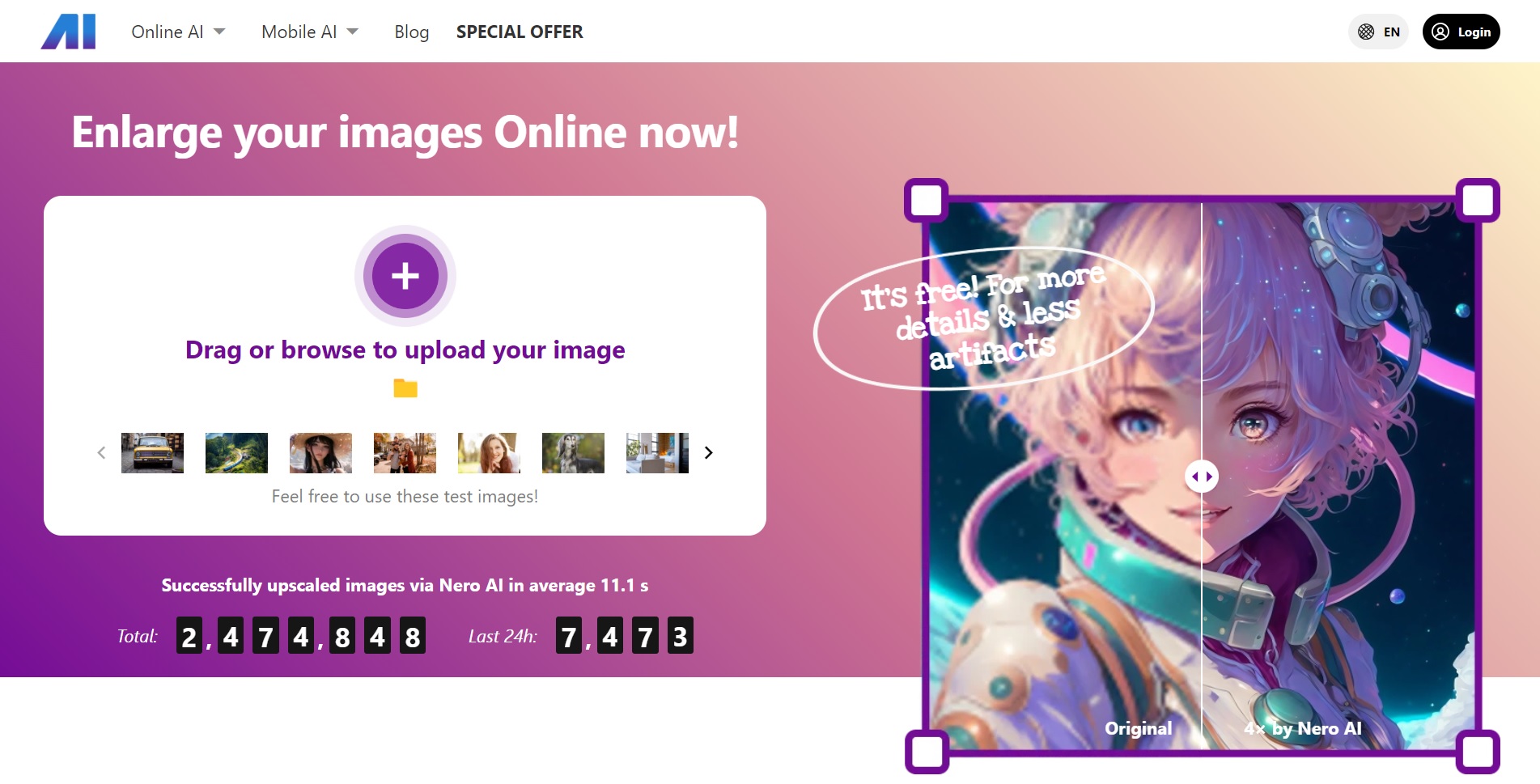The height and width of the screenshot is (784, 1540).
Task: Go to the Blog page
Action: (x=411, y=32)
